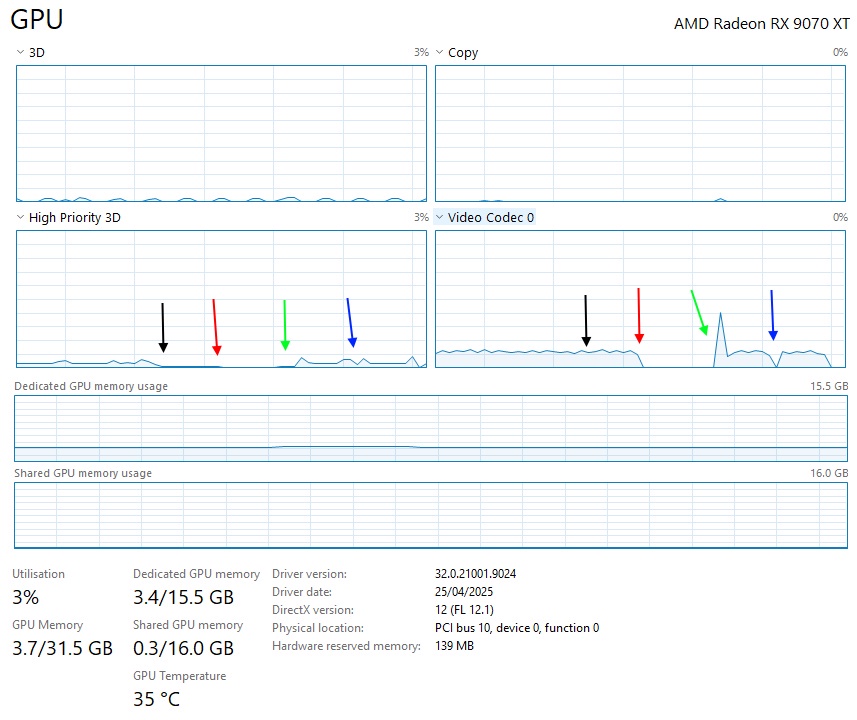This screenshot has width=857, height=720.
Task: Click the black arrow in Video Codec 0 graph
Action: click(586, 321)
